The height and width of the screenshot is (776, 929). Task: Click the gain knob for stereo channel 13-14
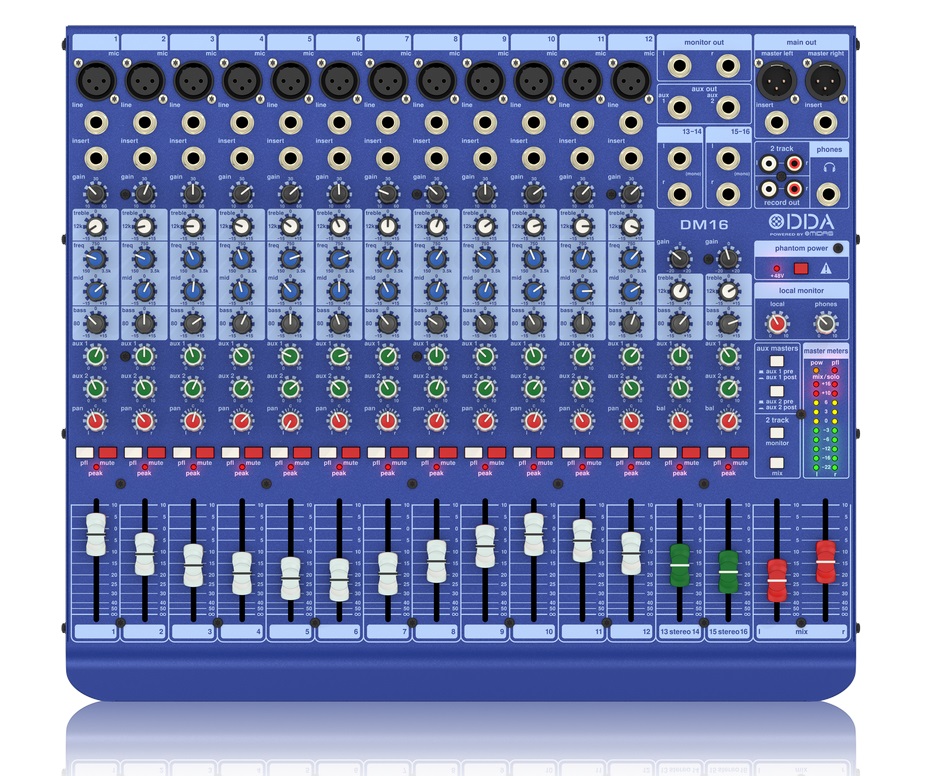click(680, 258)
